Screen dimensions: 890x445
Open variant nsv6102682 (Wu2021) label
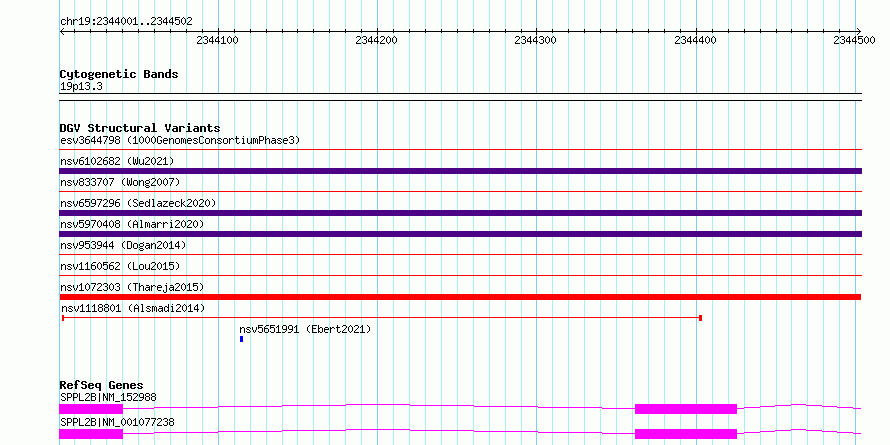(117, 161)
